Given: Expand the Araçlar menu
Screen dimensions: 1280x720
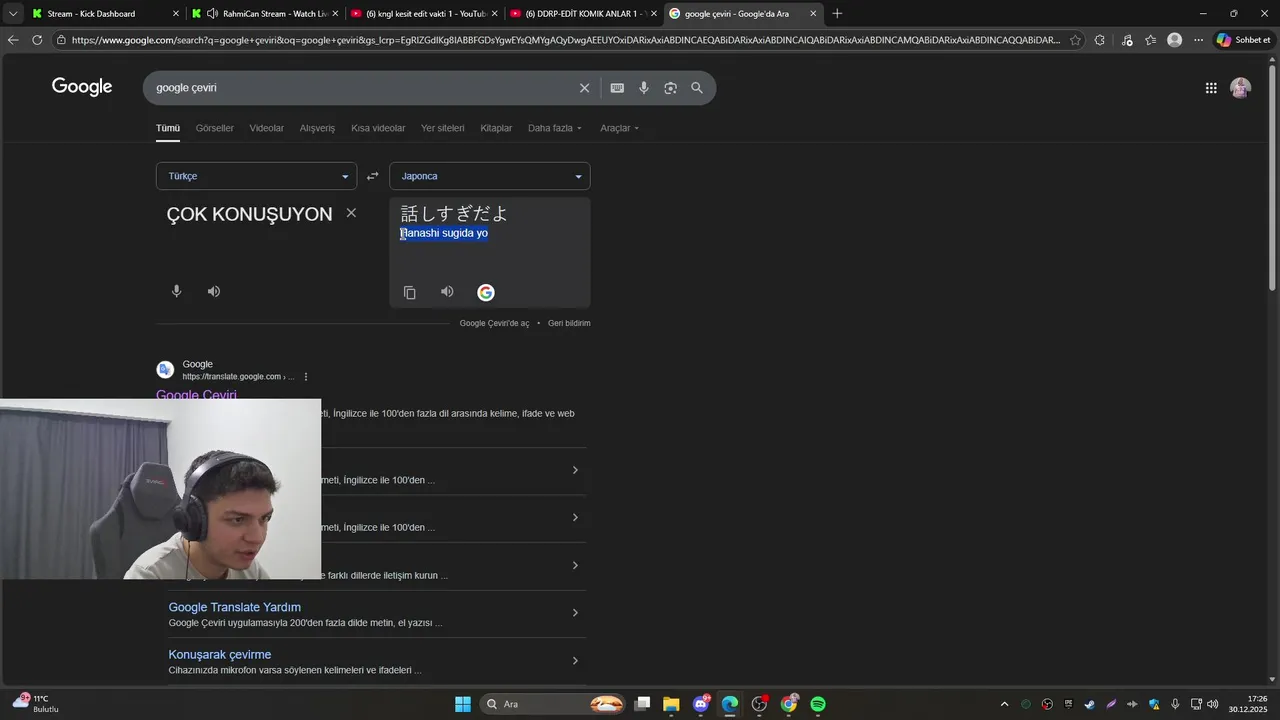Looking at the screenshot, I should [619, 128].
